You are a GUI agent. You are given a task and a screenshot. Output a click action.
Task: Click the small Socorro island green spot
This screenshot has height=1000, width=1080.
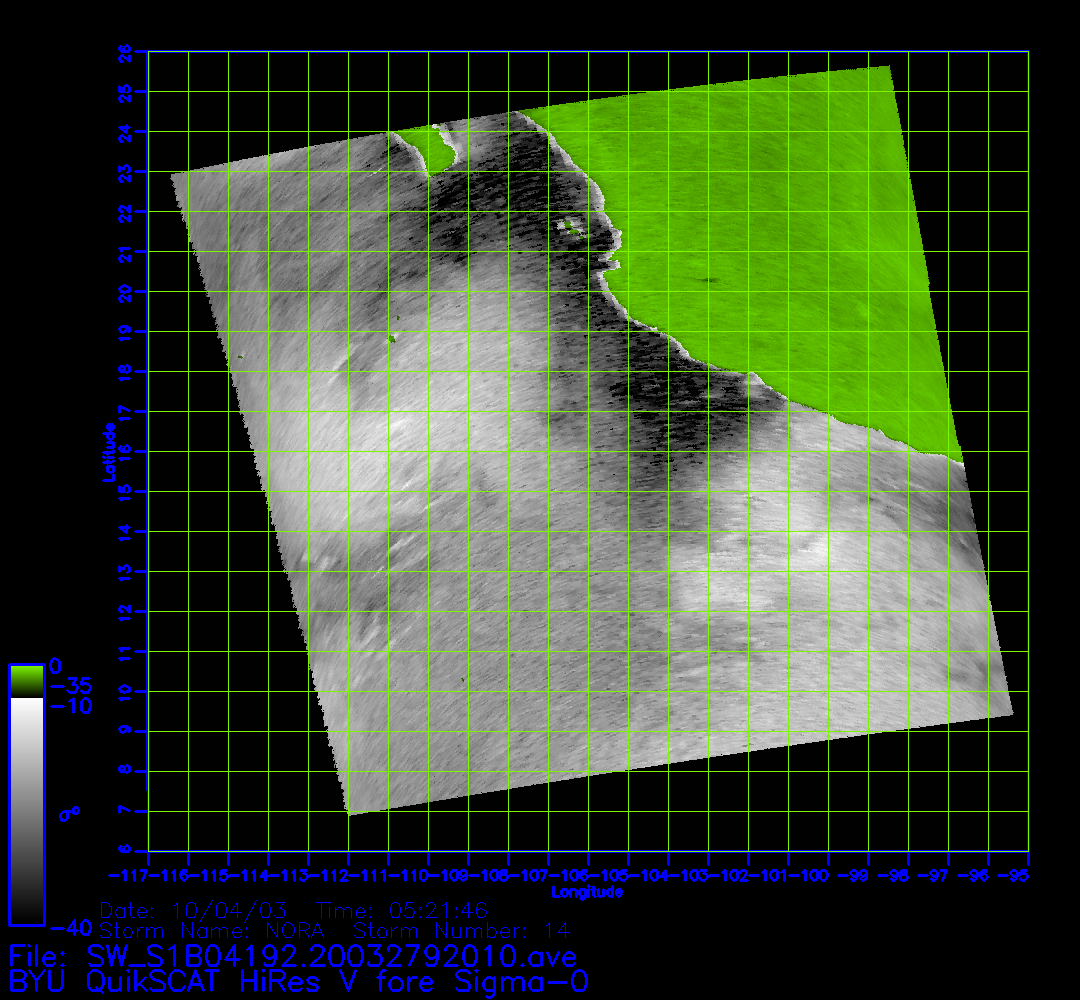(393, 339)
